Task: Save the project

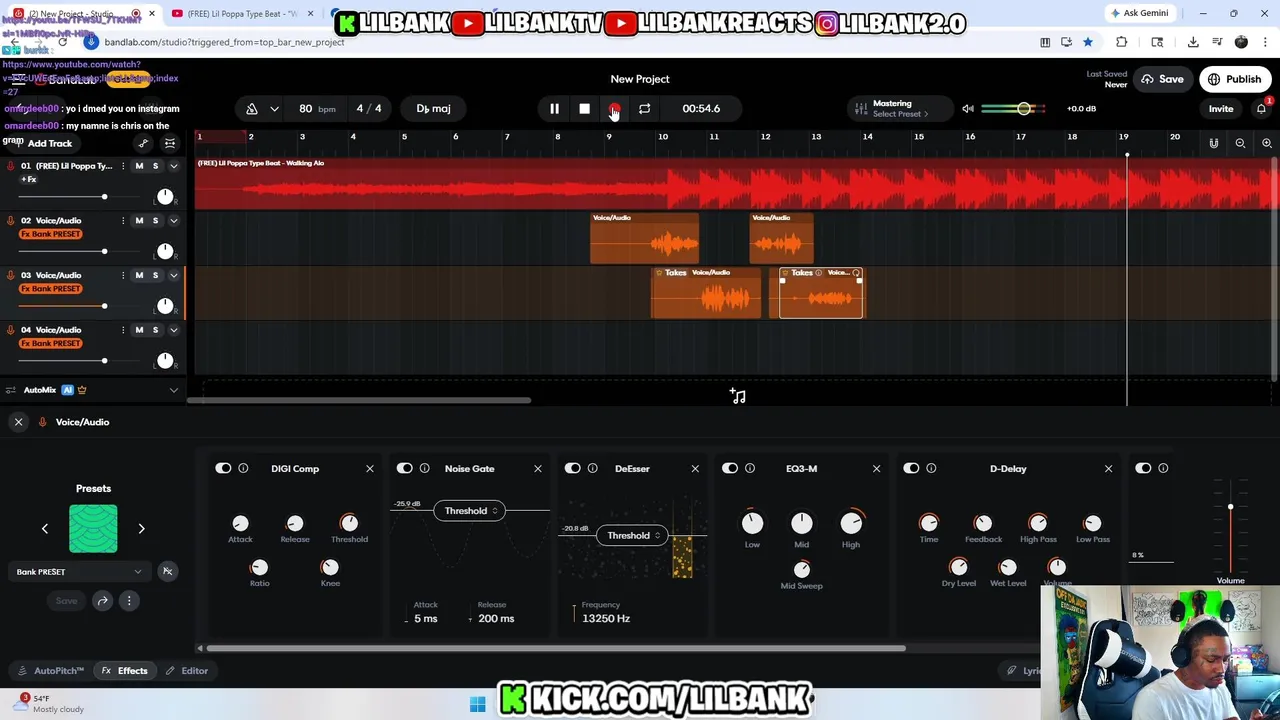Action: tap(1162, 79)
